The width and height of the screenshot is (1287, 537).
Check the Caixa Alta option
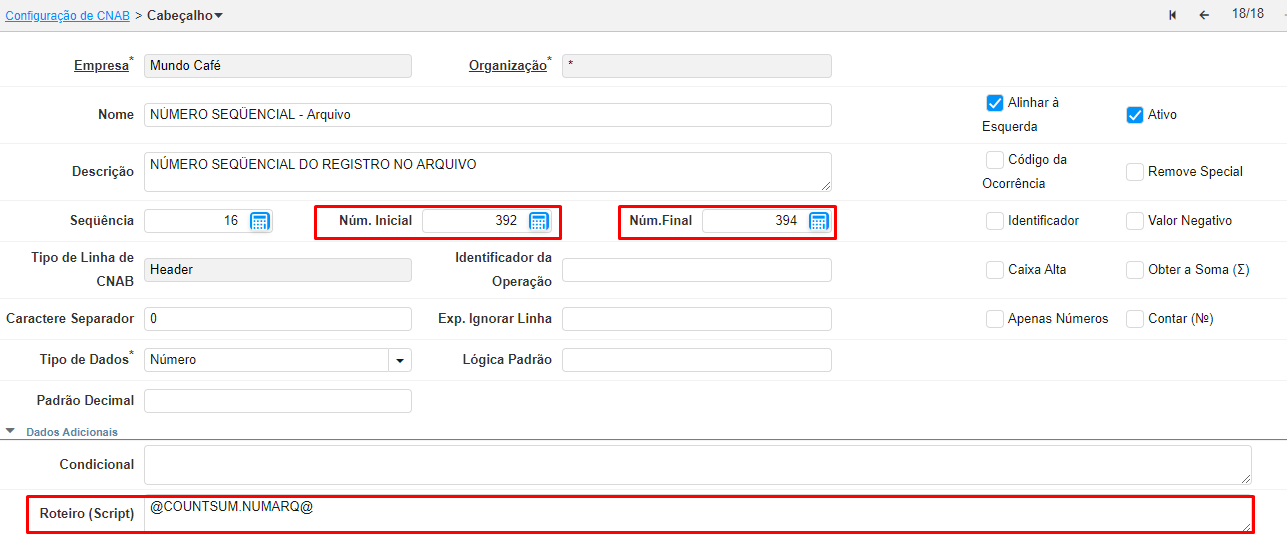994,270
